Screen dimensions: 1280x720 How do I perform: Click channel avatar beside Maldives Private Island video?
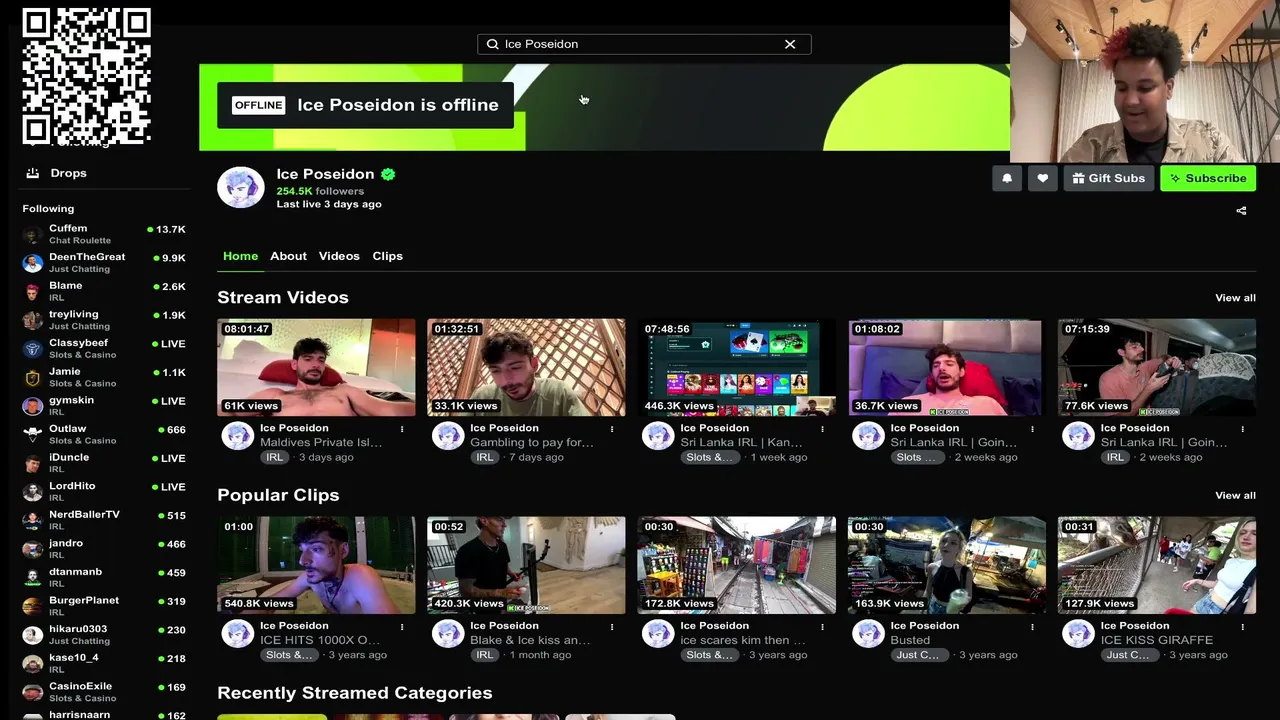point(237,436)
